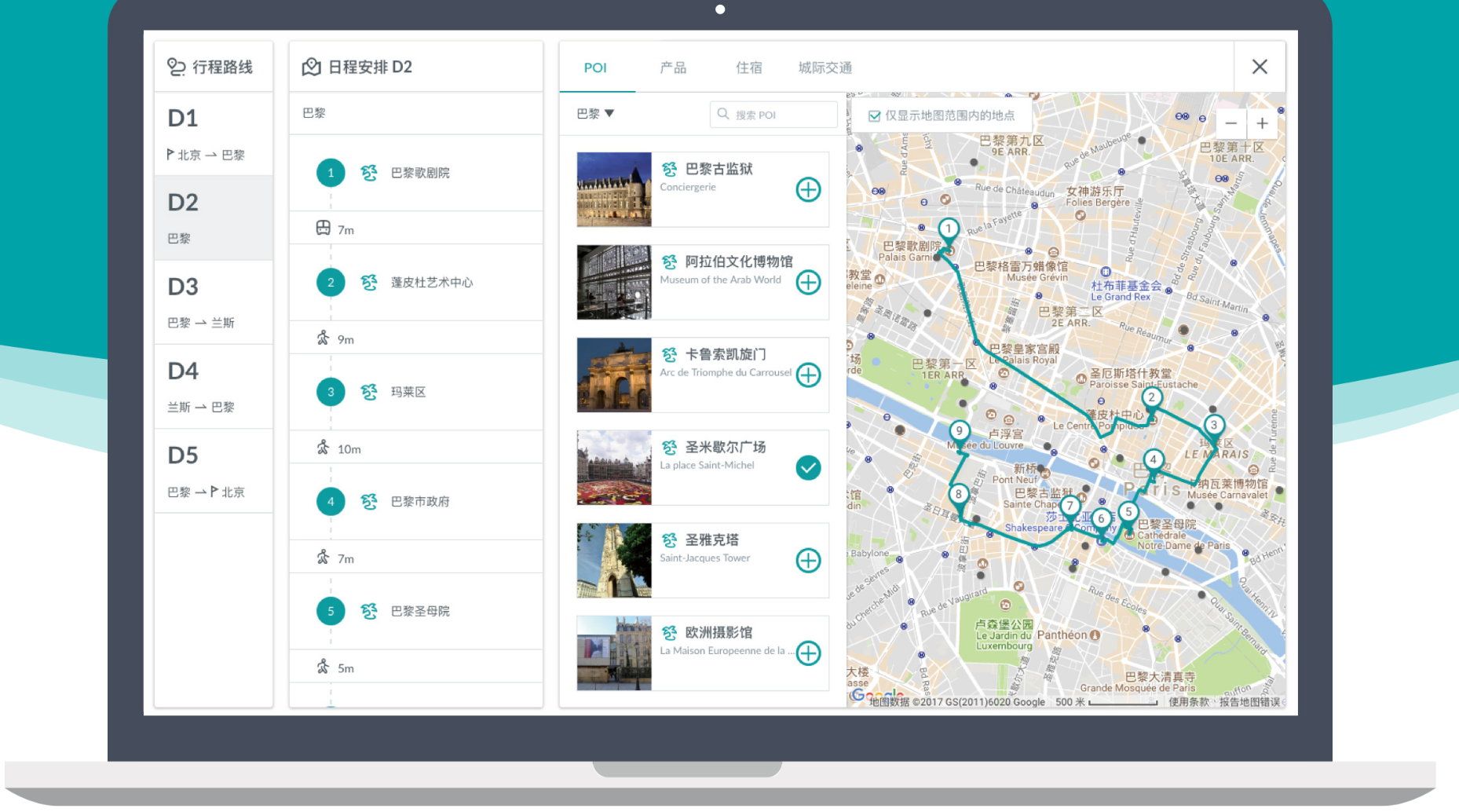Click the 行程路线 route icon

pos(177,67)
